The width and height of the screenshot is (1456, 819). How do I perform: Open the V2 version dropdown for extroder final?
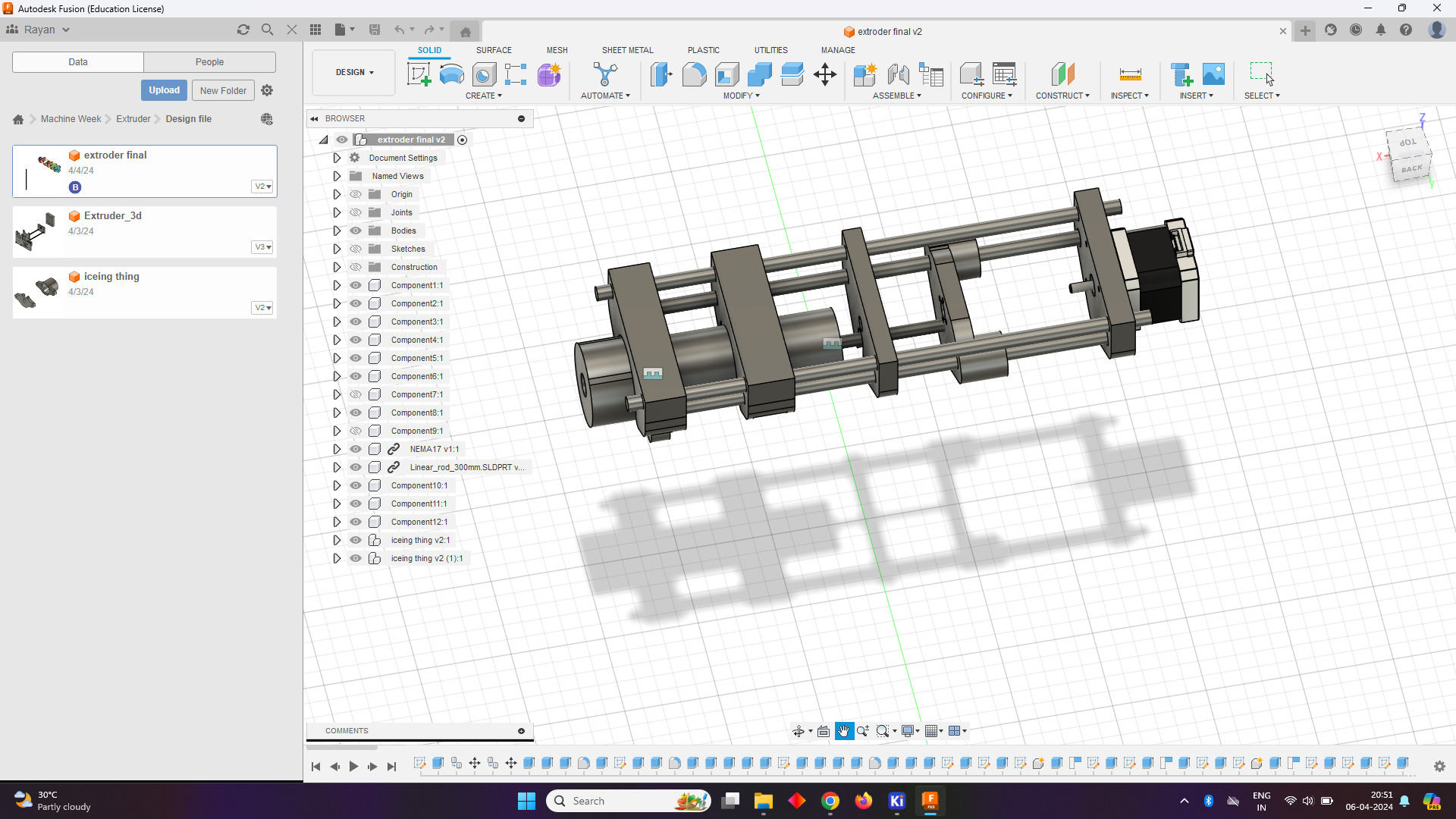click(x=262, y=187)
